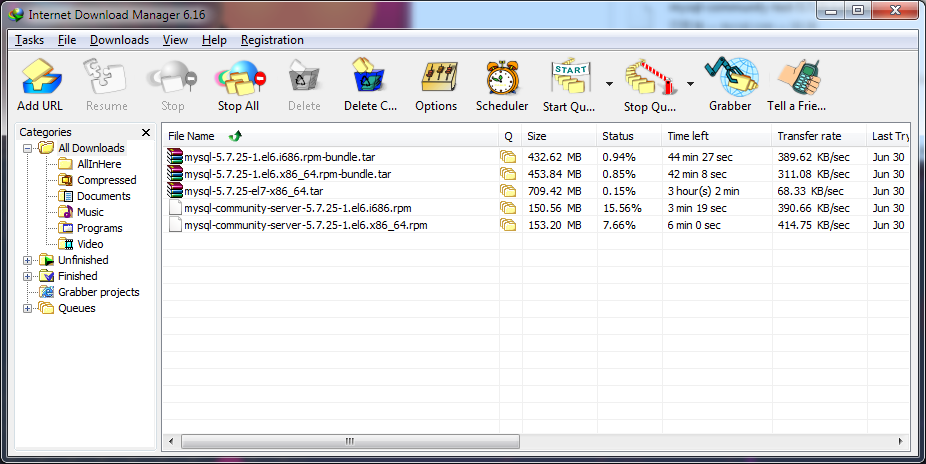Screen dimensions: 926x464
Task: Click file icon of mysql-community-server-5.7.25-1.el6.i686.rpm
Action: coord(175,208)
